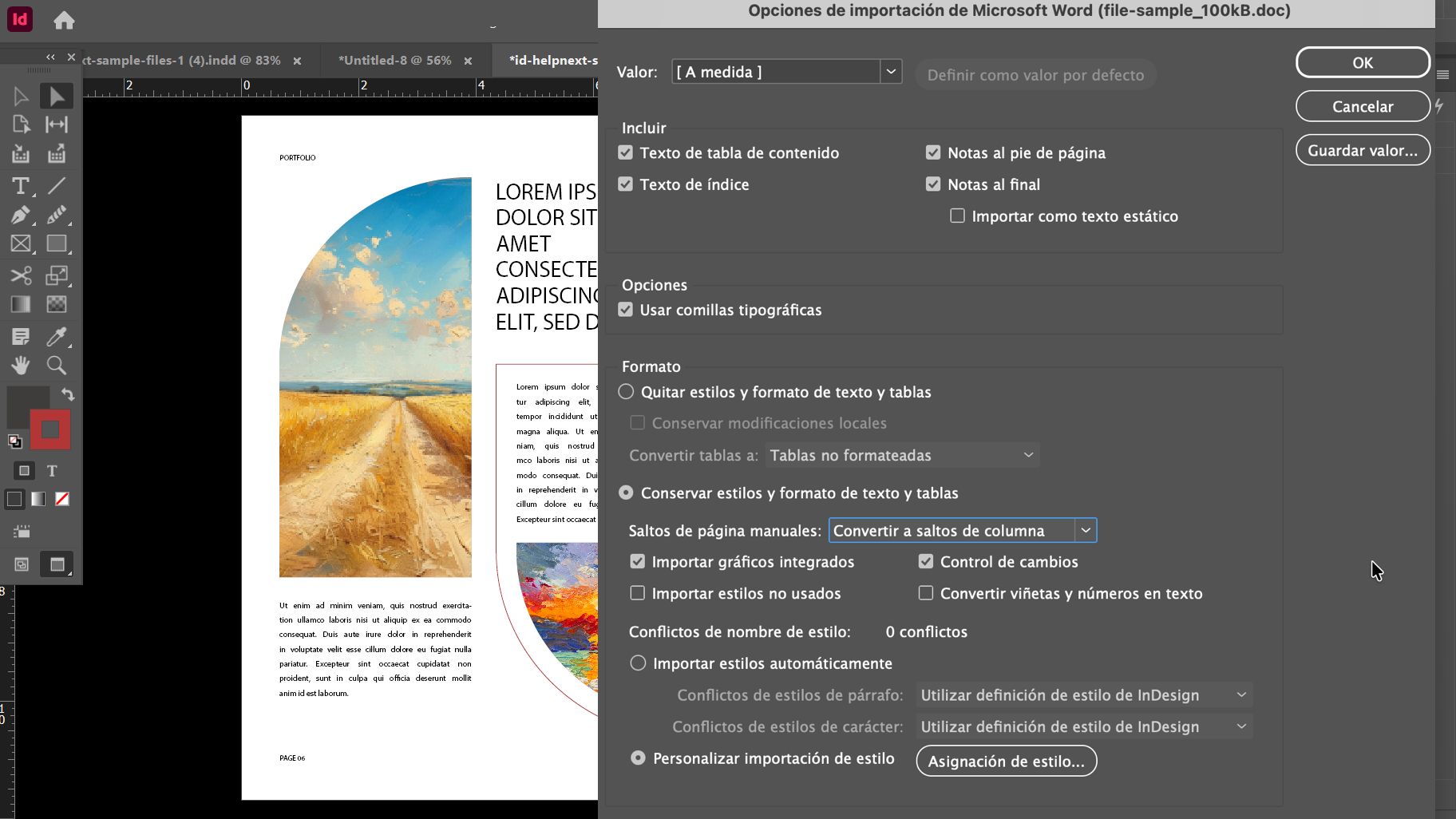Select Quitar estilos y formato radio button
The height and width of the screenshot is (819, 1456).
point(626,392)
